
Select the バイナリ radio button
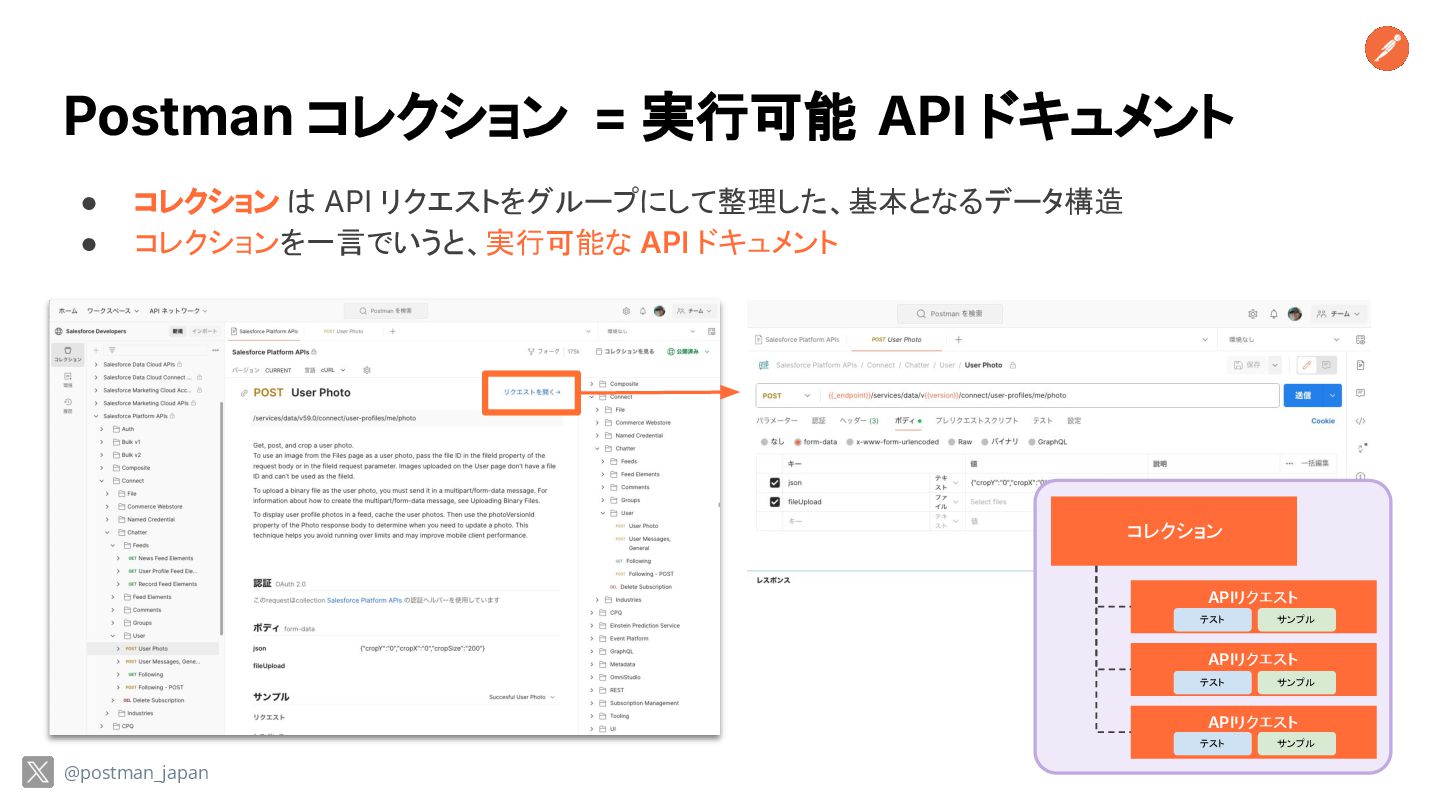(x=984, y=441)
